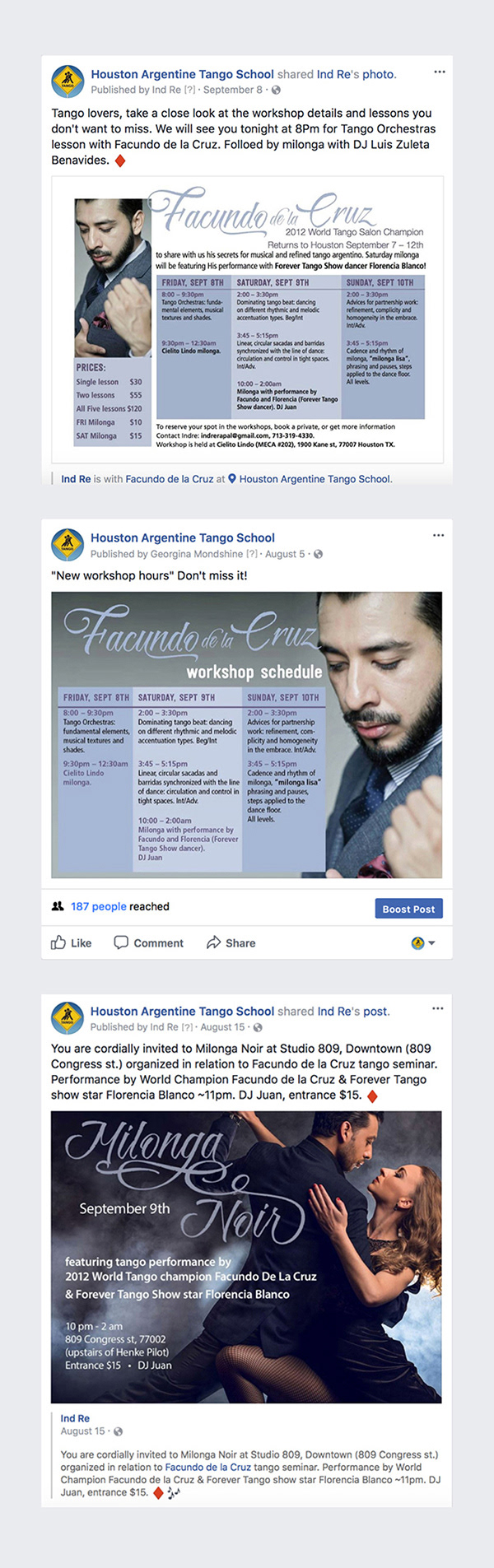Open Ind Re's photo link in first post
494x1568 pixels.
[x=357, y=74]
